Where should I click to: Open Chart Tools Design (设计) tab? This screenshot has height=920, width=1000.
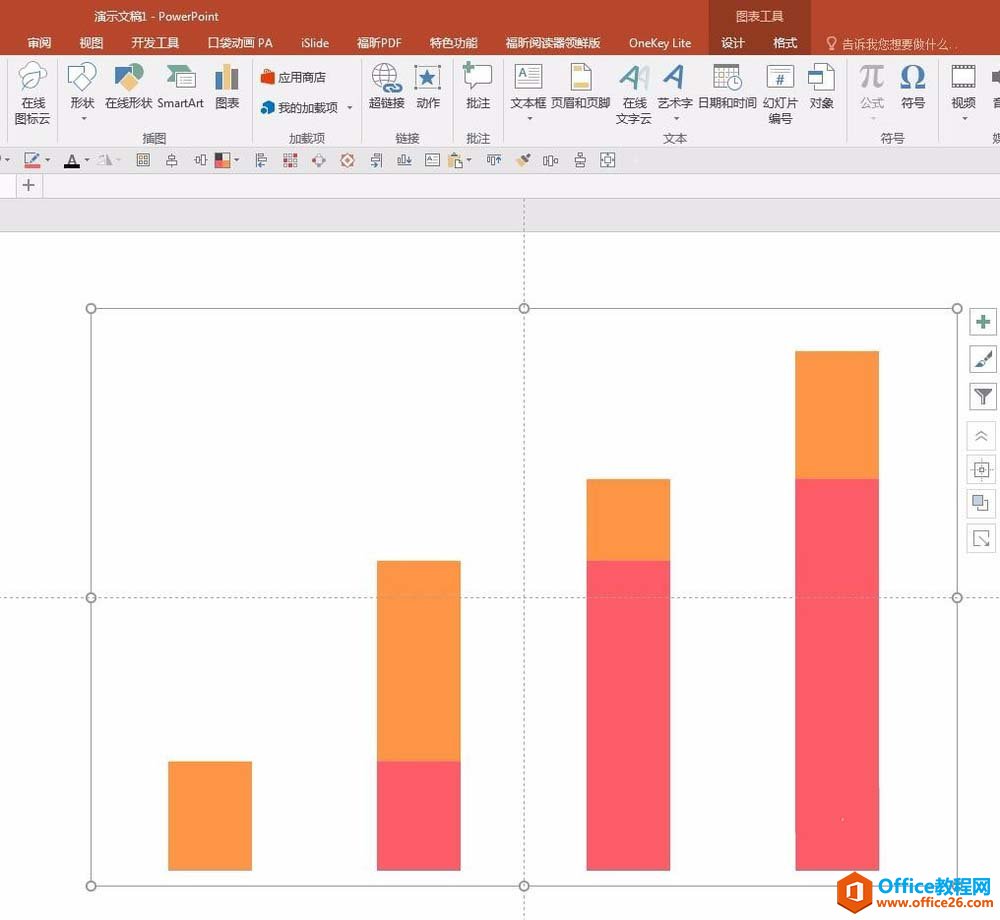[733, 43]
